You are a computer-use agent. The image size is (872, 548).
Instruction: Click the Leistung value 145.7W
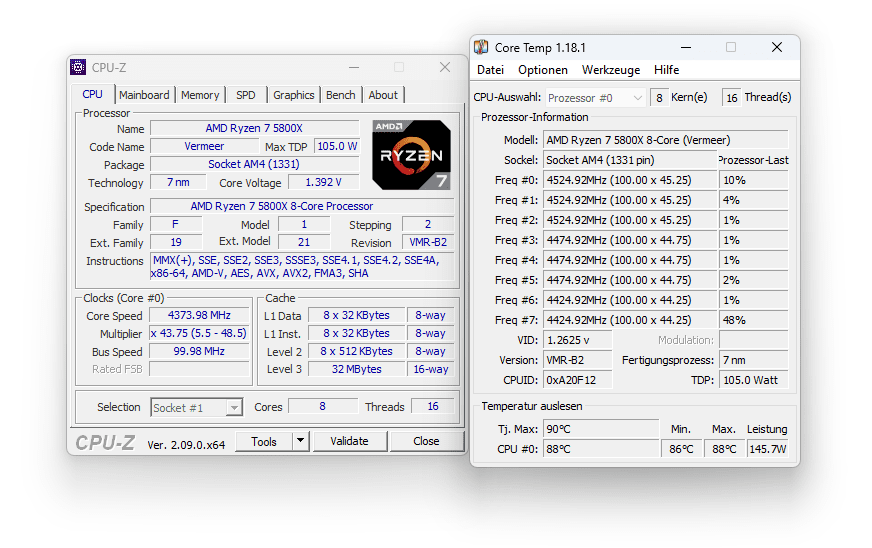[768, 450]
